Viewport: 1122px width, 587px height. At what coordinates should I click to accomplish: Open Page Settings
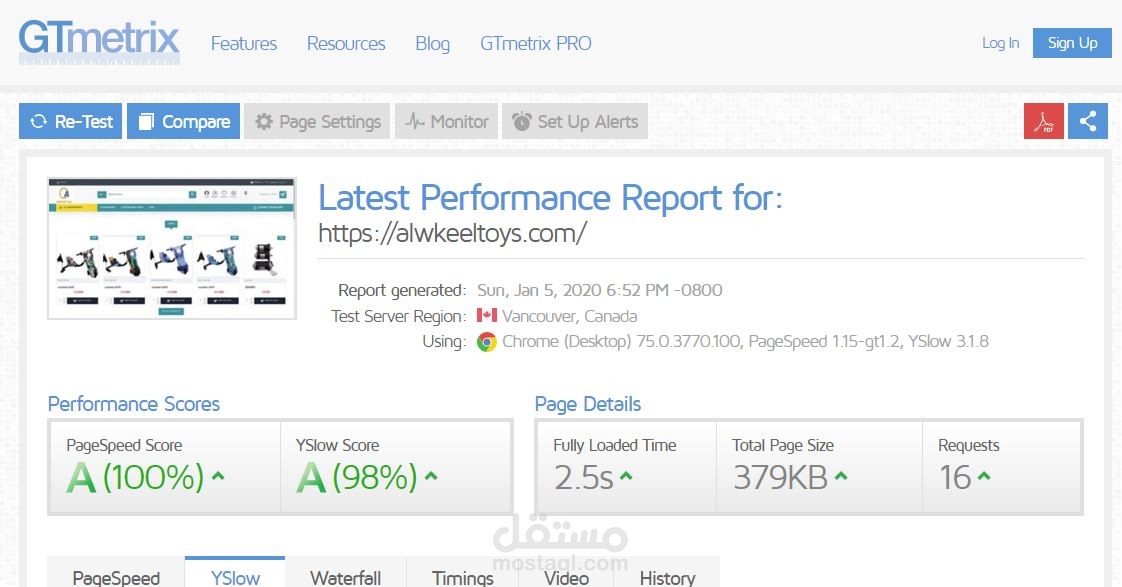click(318, 122)
